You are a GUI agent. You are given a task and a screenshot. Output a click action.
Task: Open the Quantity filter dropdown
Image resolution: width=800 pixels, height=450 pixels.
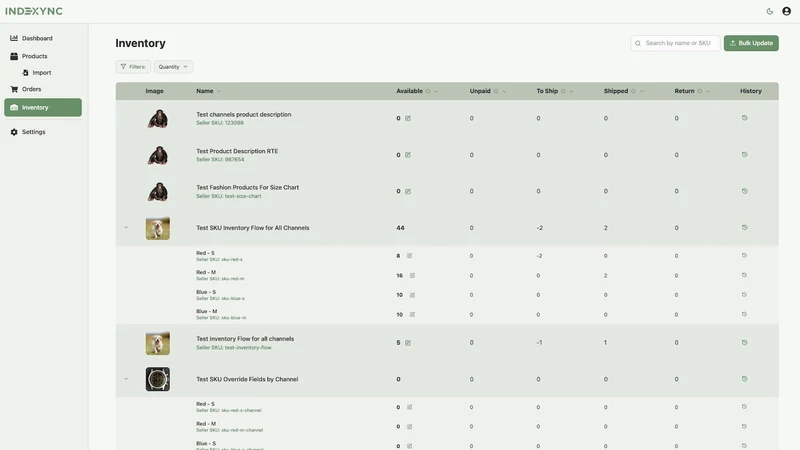pyautogui.click(x=173, y=67)
